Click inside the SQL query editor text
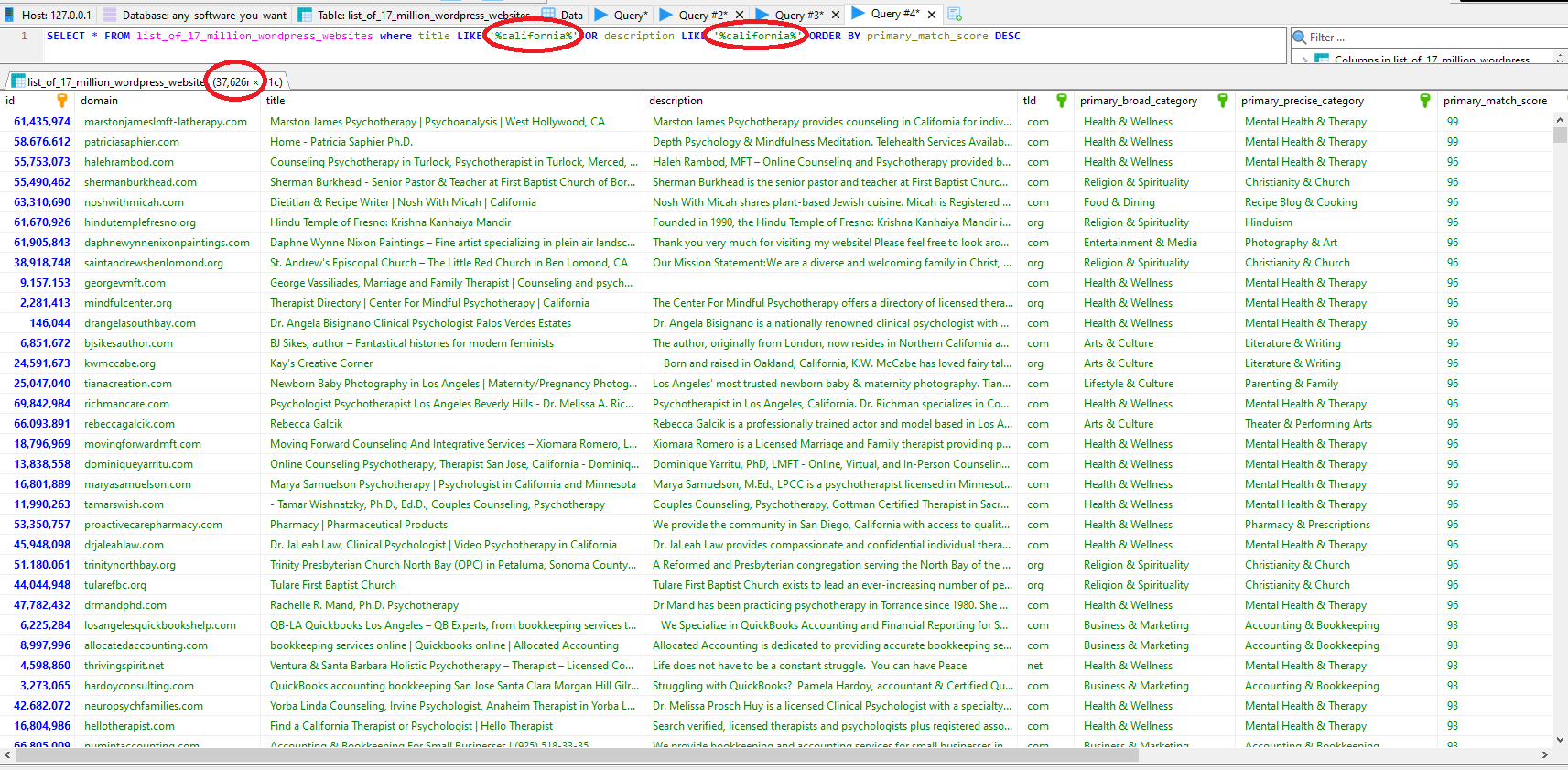 (x=533, y=36)
